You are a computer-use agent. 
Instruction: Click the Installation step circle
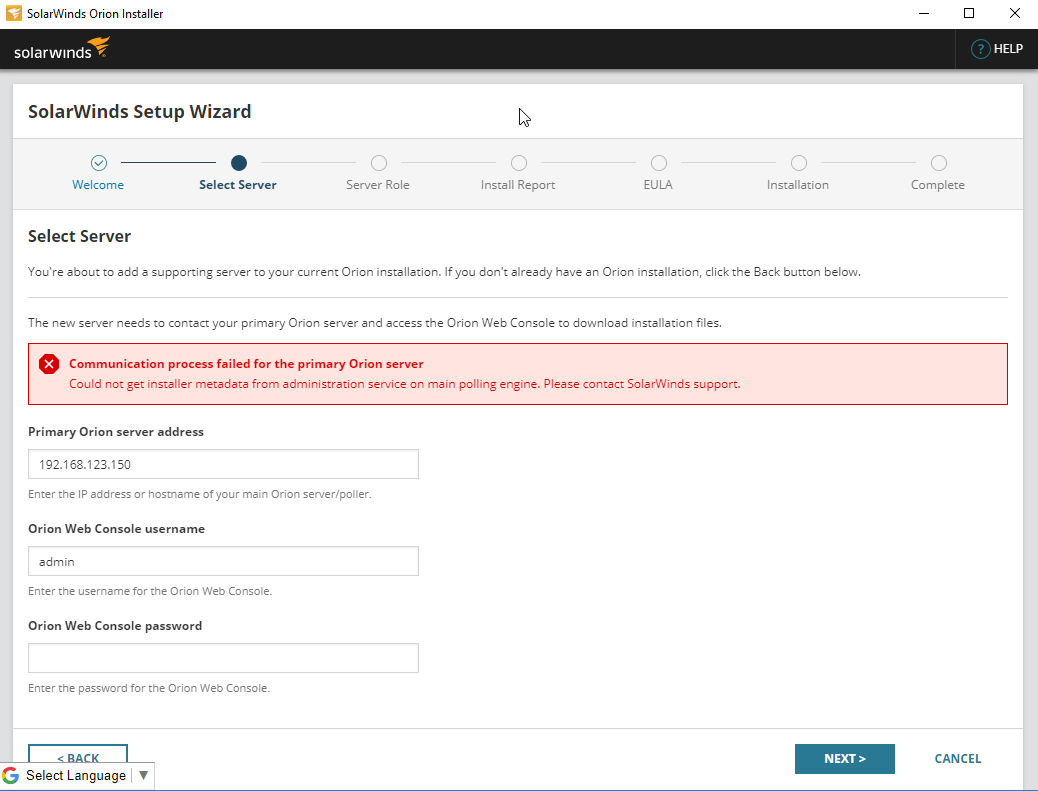[x=799, y=163]
